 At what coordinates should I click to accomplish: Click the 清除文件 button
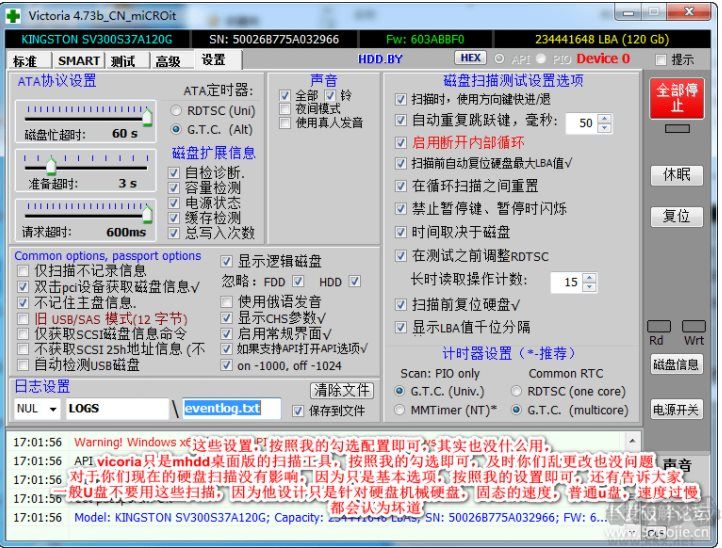[x=342, y=391]
